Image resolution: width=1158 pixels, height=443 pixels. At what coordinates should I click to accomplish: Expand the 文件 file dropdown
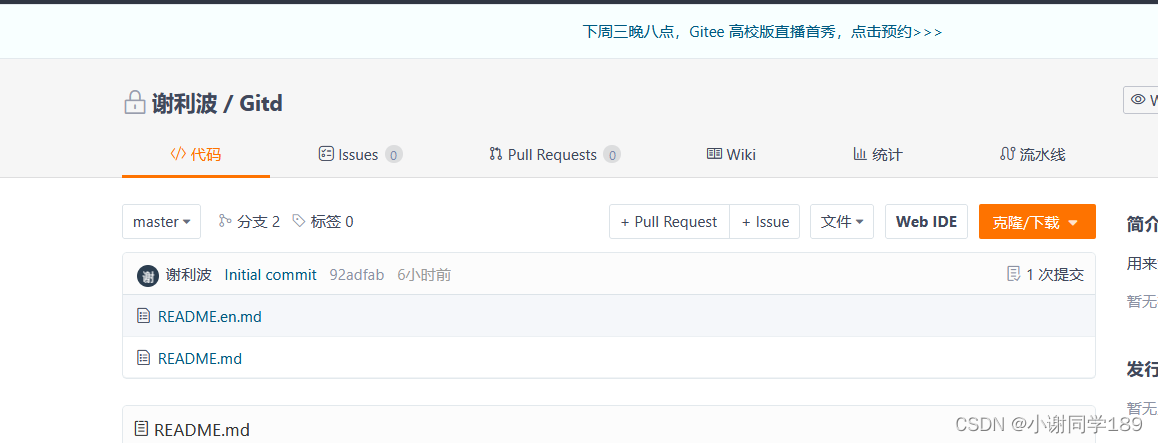point(842,222)
